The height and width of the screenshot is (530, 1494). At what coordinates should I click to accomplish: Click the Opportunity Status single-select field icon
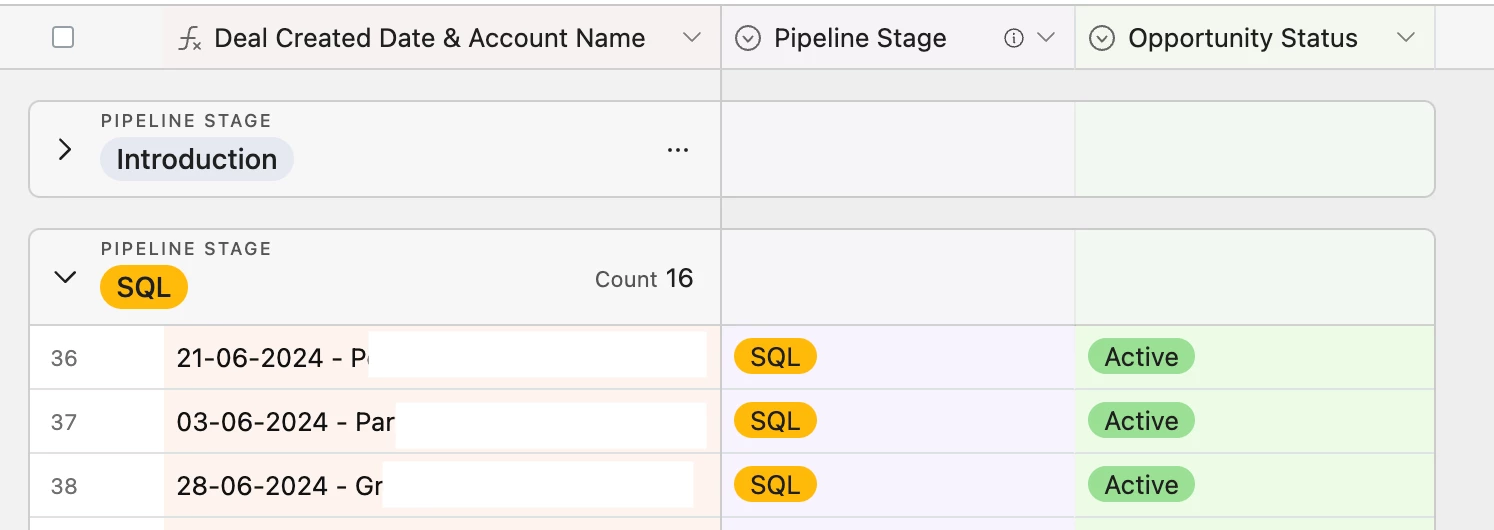point(1102,39)
